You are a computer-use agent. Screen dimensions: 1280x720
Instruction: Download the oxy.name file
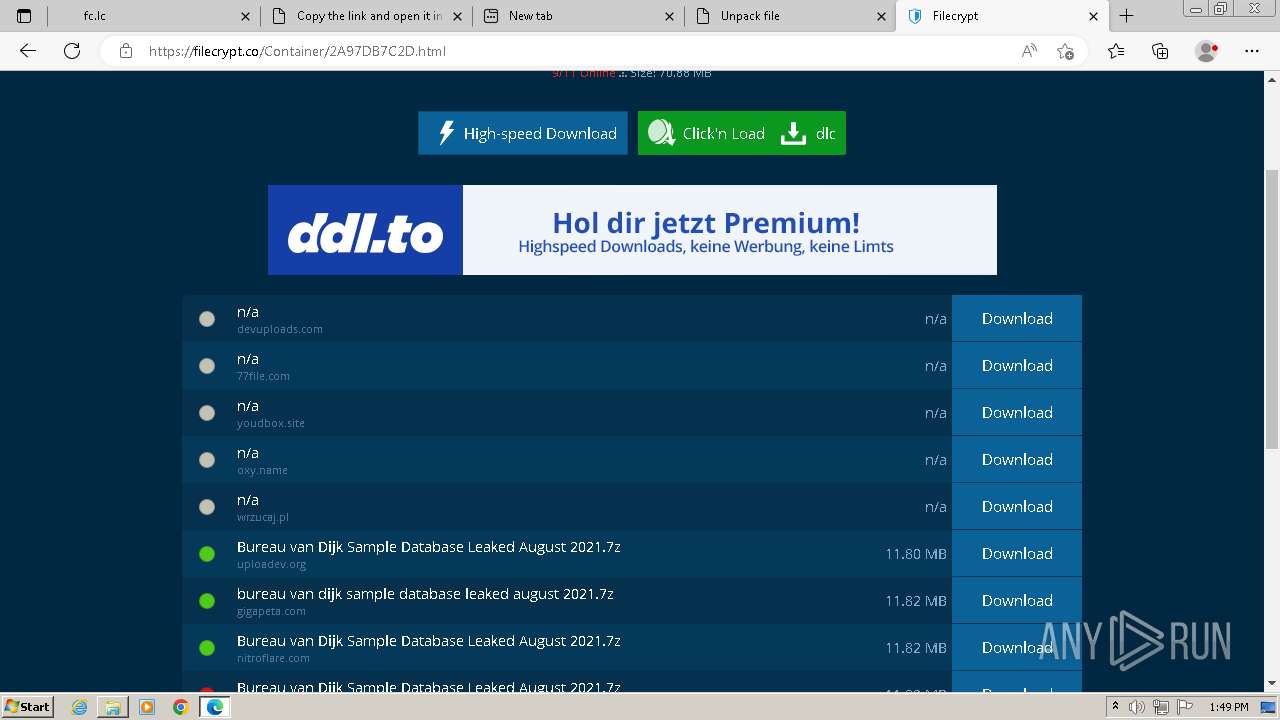(x=1017, y=459)
